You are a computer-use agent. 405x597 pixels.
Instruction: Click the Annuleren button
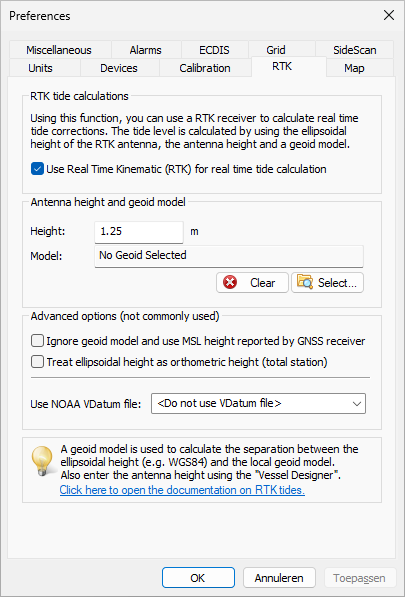pos(279,578)
